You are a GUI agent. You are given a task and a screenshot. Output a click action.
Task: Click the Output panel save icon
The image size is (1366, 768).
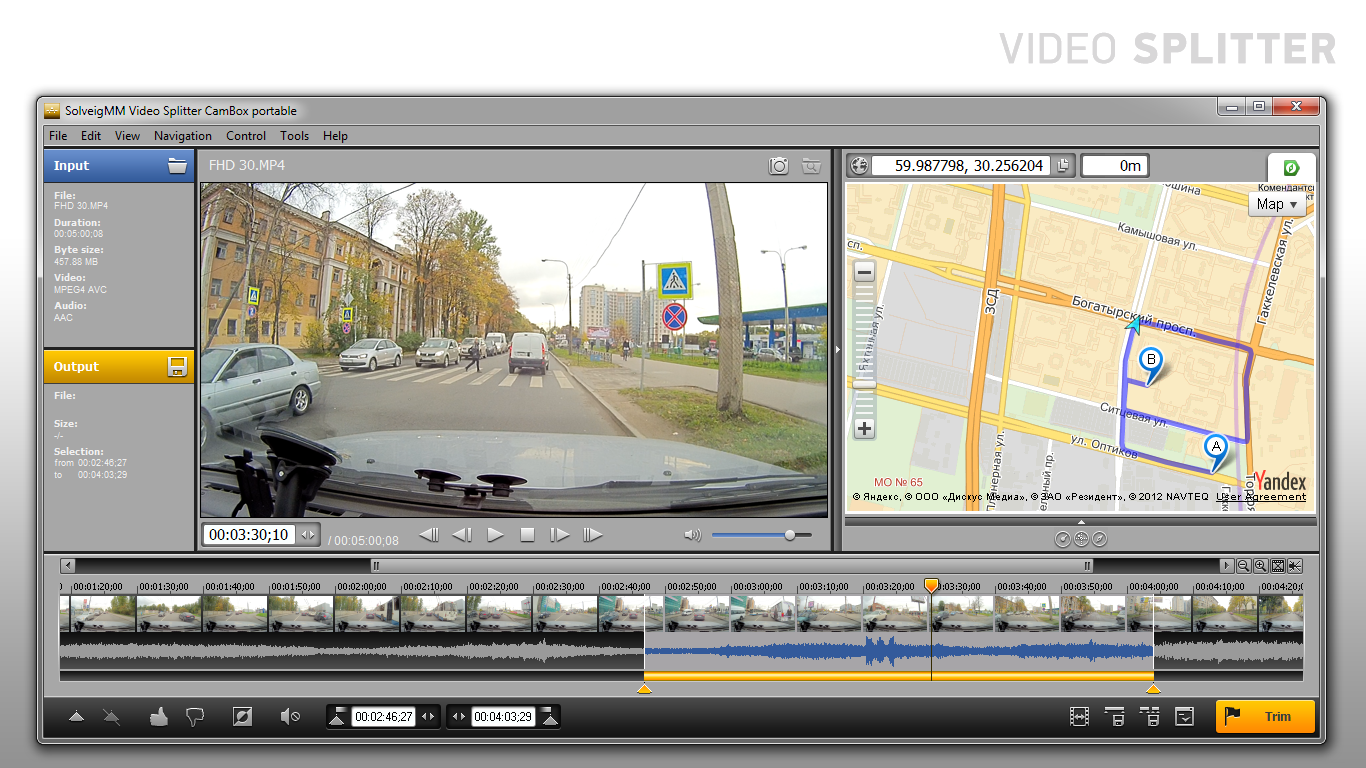(x=178, y=366)
